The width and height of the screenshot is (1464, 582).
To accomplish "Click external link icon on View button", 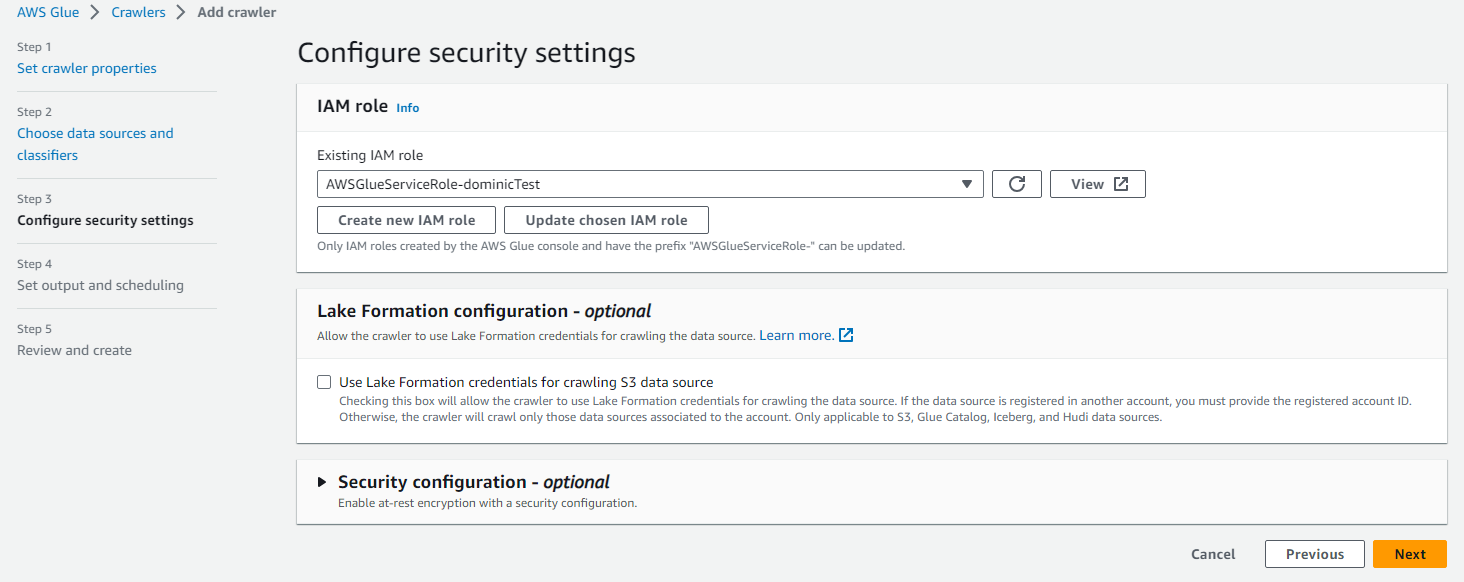I will tap(1121, 184).
